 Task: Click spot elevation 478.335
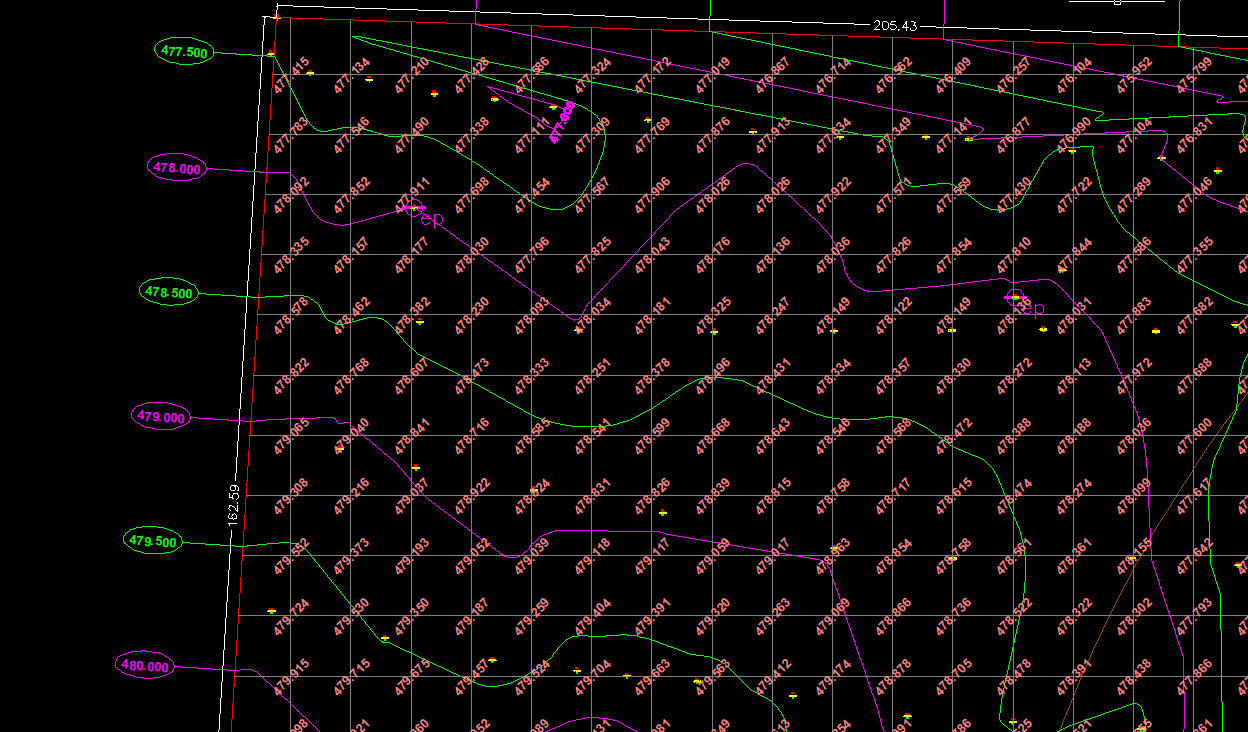coord(292,256)
